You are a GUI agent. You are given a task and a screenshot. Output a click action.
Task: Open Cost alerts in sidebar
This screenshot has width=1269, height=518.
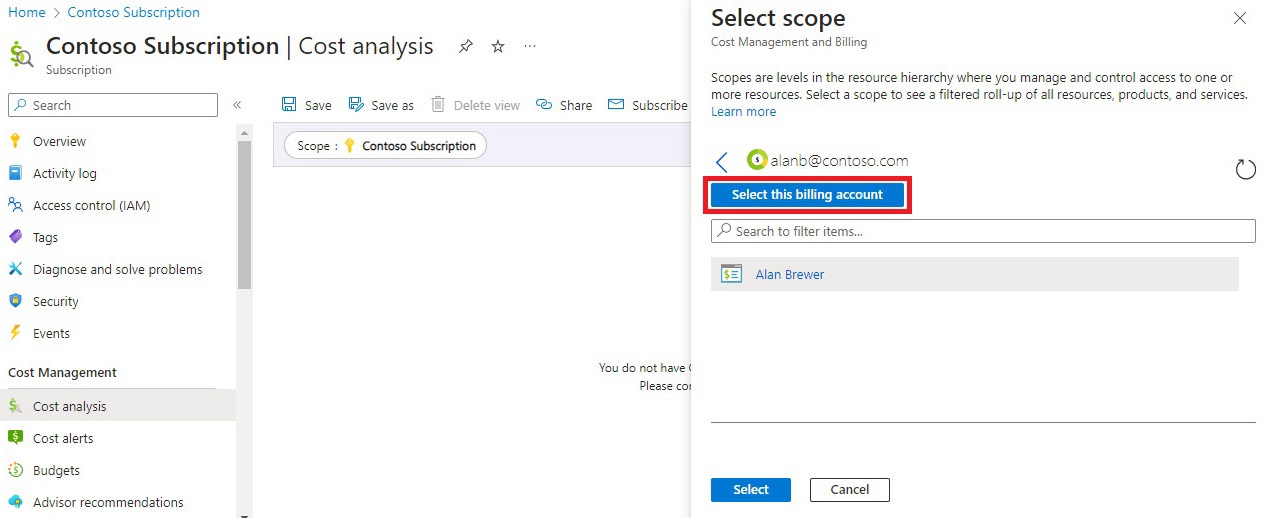point(63,438)
